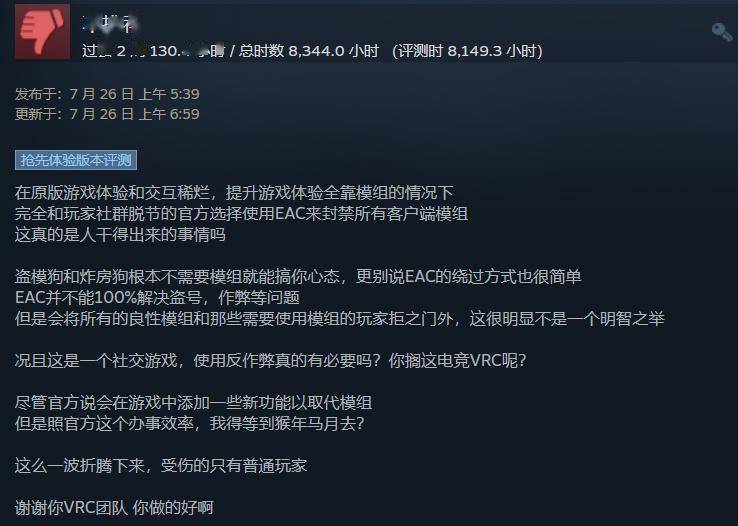This screenshot has width=738, height=526.
Task: Click the line starting 盗模狗和炸房狗
Action: [298, 276]
